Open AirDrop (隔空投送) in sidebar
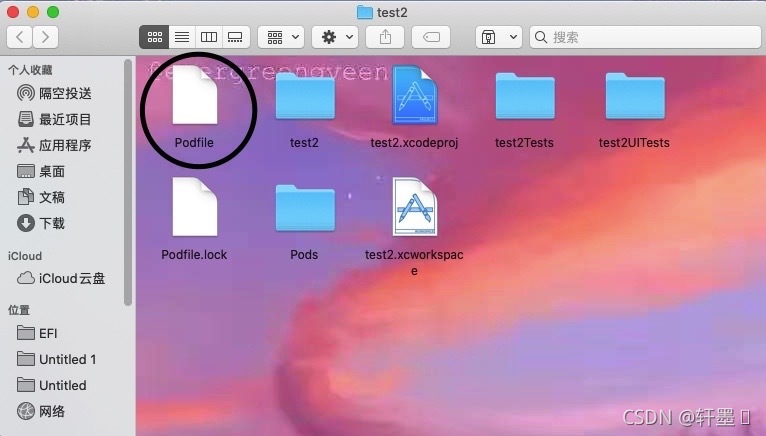The image size is (766, 436). coord(55,93)
